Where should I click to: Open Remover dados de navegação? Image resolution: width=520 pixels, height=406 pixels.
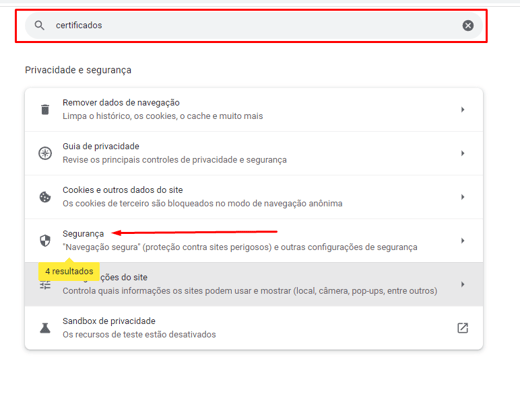254,110
